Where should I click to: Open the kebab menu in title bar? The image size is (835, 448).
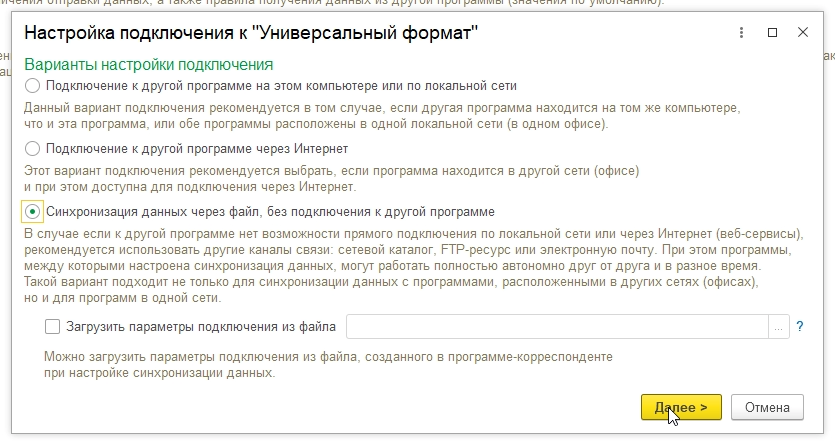click(739, 33)
